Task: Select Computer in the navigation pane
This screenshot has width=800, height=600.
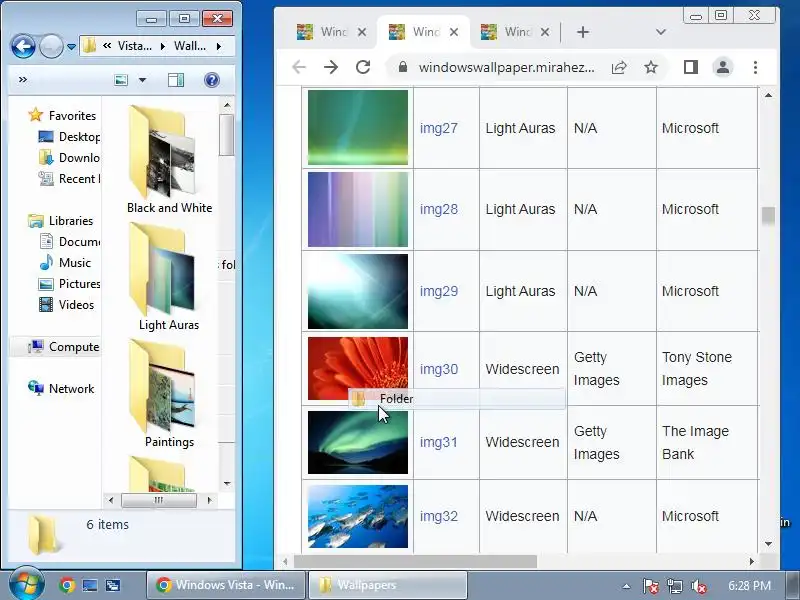Action: coord(63,347)
